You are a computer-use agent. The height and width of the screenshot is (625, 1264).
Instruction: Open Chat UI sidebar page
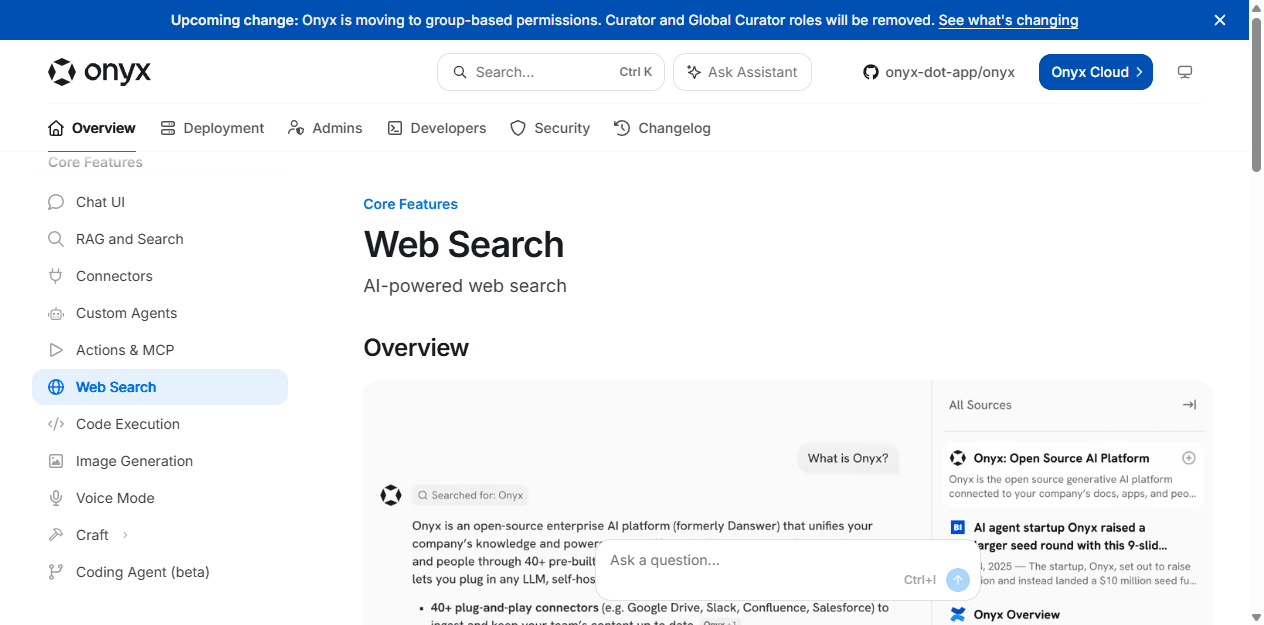pos(160,202)
